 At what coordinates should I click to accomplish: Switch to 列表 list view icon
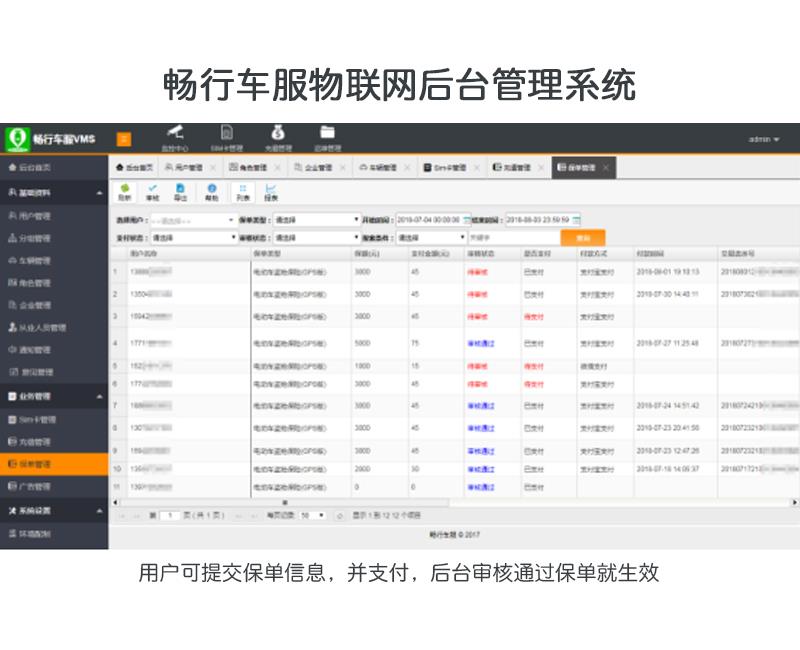tap(243, 192)
